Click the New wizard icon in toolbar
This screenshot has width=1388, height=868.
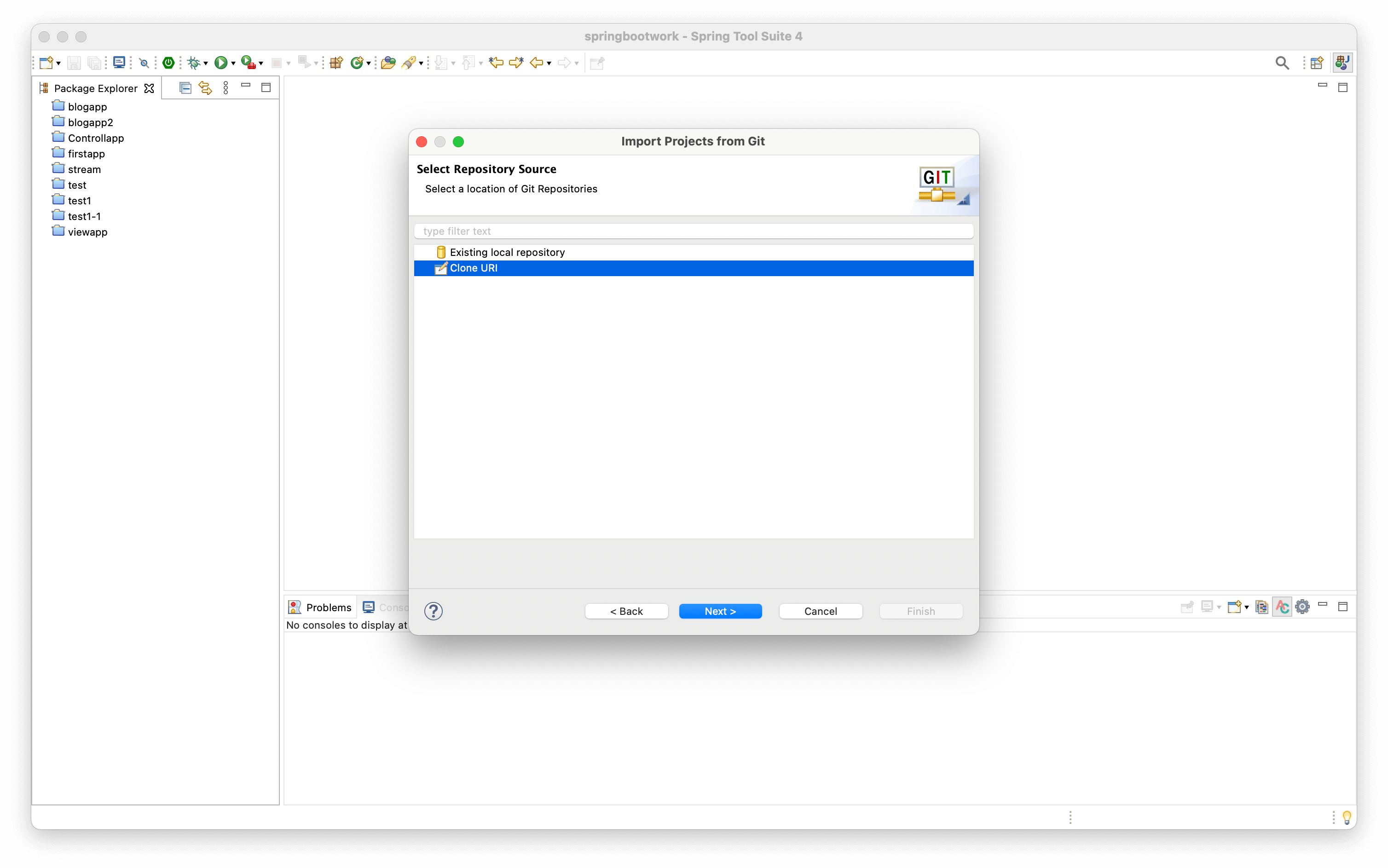coord(46,63)
